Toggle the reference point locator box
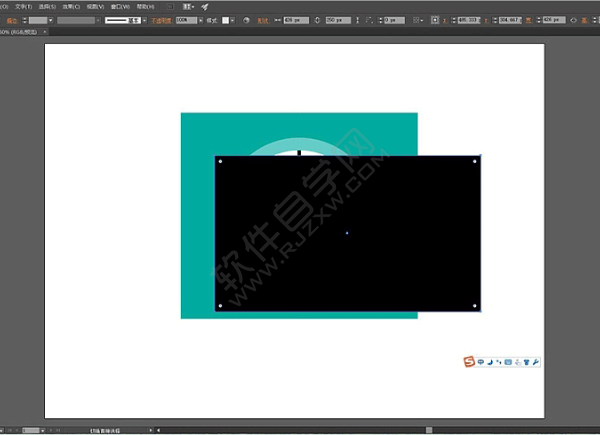Image resolution: width=600 pixels, height=435 pixels. coord(435,20)
